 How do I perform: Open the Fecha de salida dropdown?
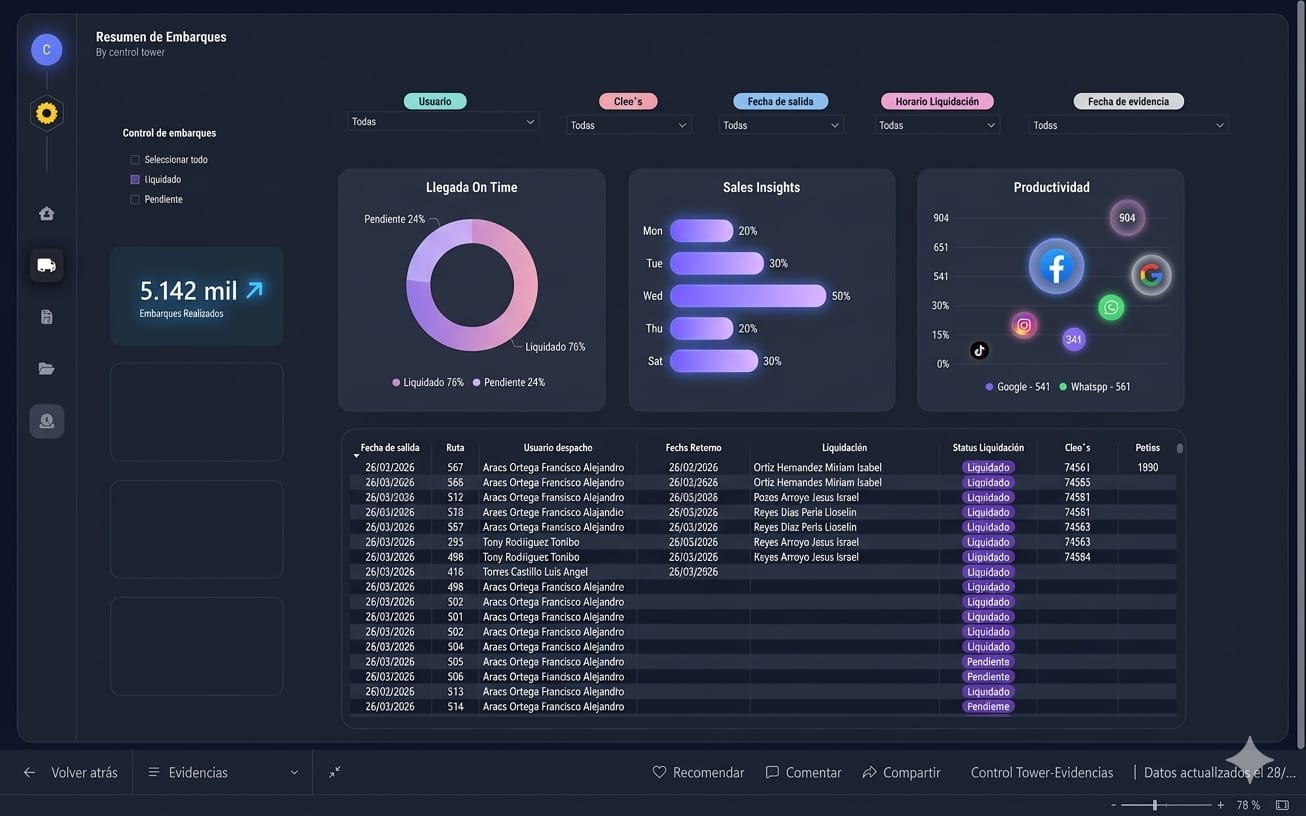click(x=780, y=125)
